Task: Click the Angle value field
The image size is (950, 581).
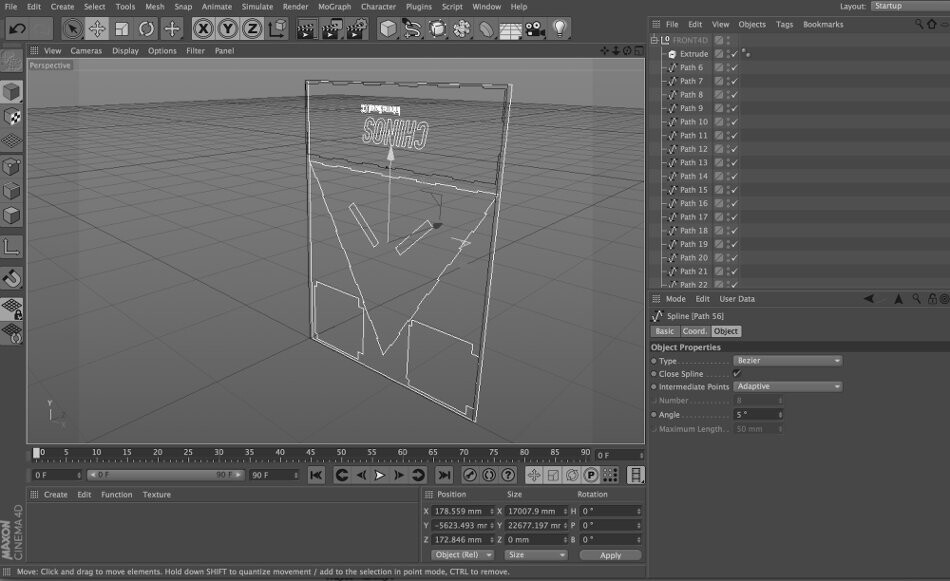Action: click(x=758, y=415)
